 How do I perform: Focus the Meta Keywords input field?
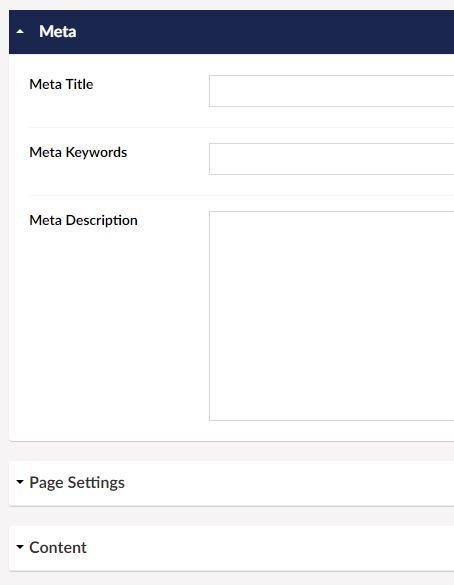tap(332, 159)
